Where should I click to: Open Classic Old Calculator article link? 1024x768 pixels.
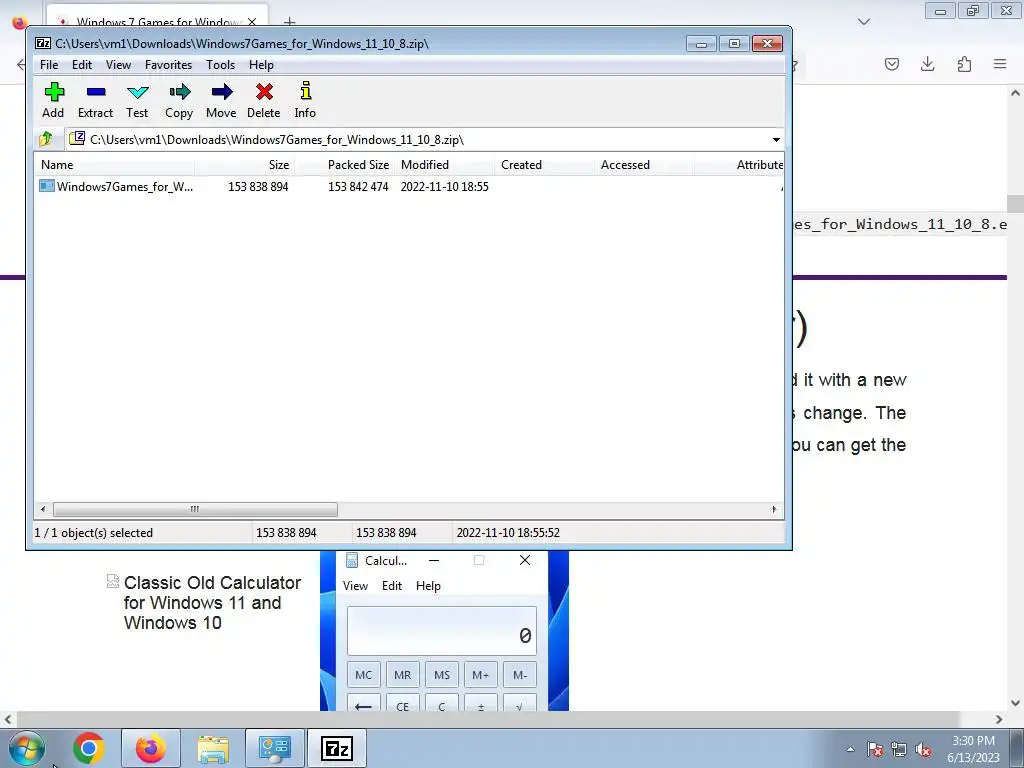(x=212, y=602)
